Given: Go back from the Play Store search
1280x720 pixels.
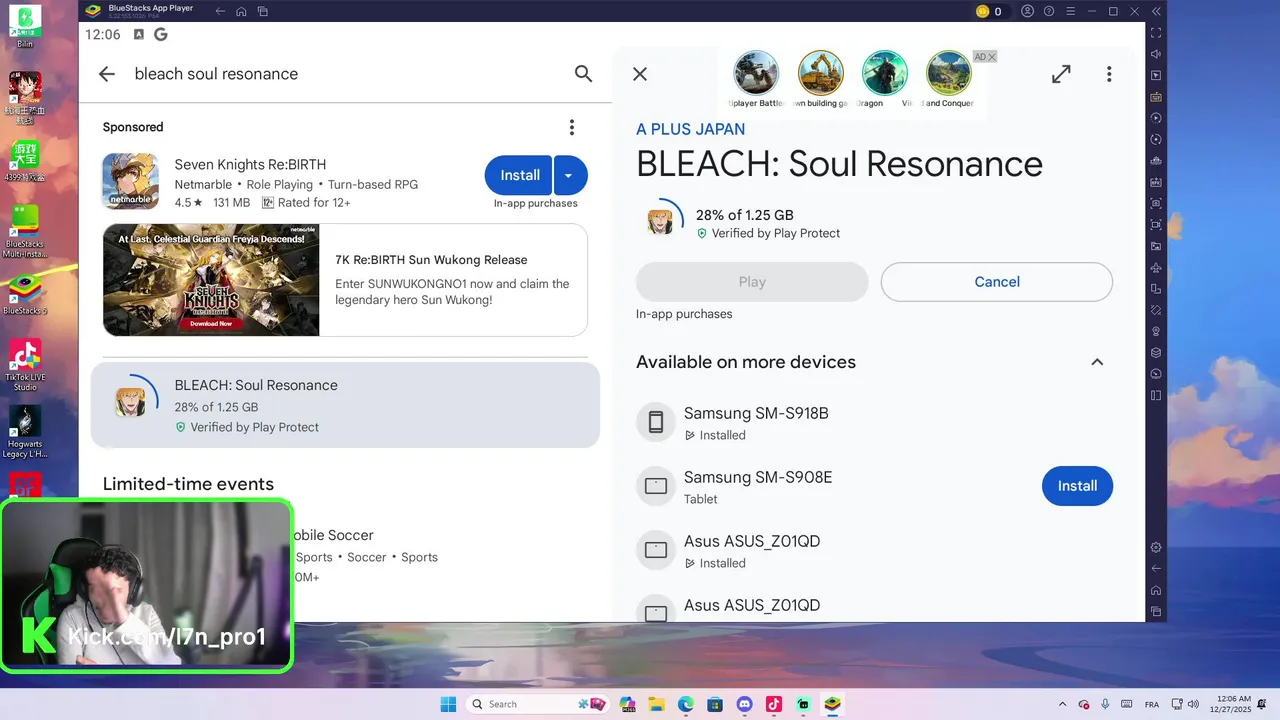Looking at the screenshot, I should coord(107,74).
